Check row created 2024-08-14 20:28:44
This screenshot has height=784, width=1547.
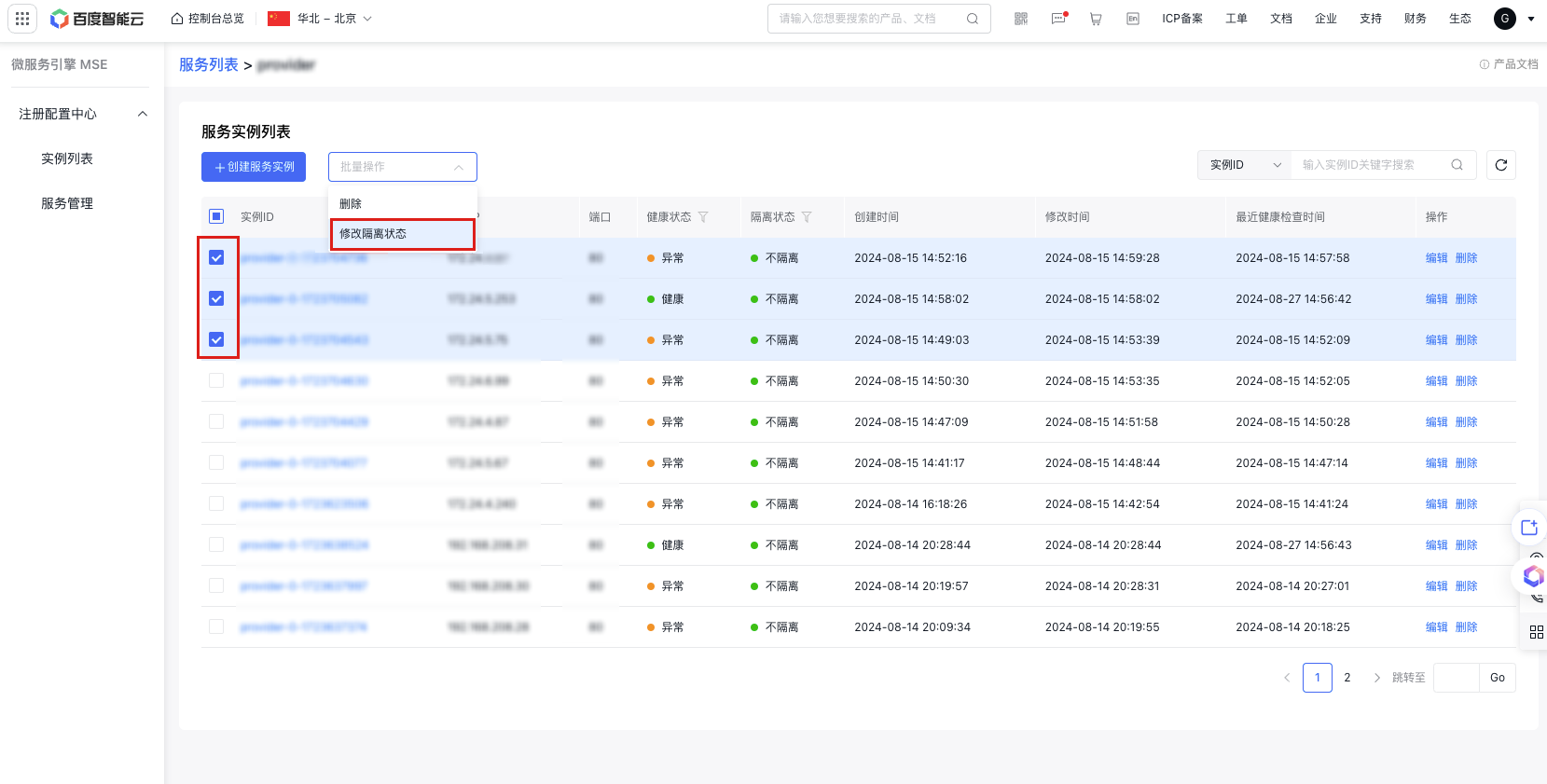(216, 544)
